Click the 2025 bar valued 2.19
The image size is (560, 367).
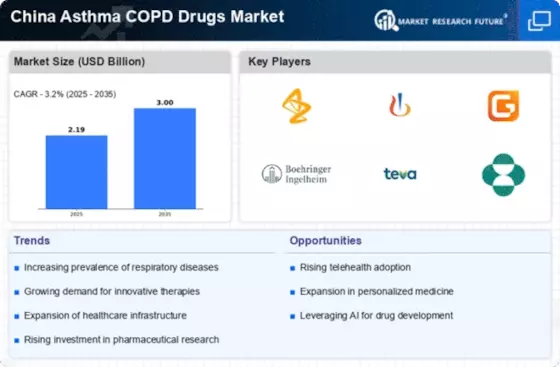[76, 172]
